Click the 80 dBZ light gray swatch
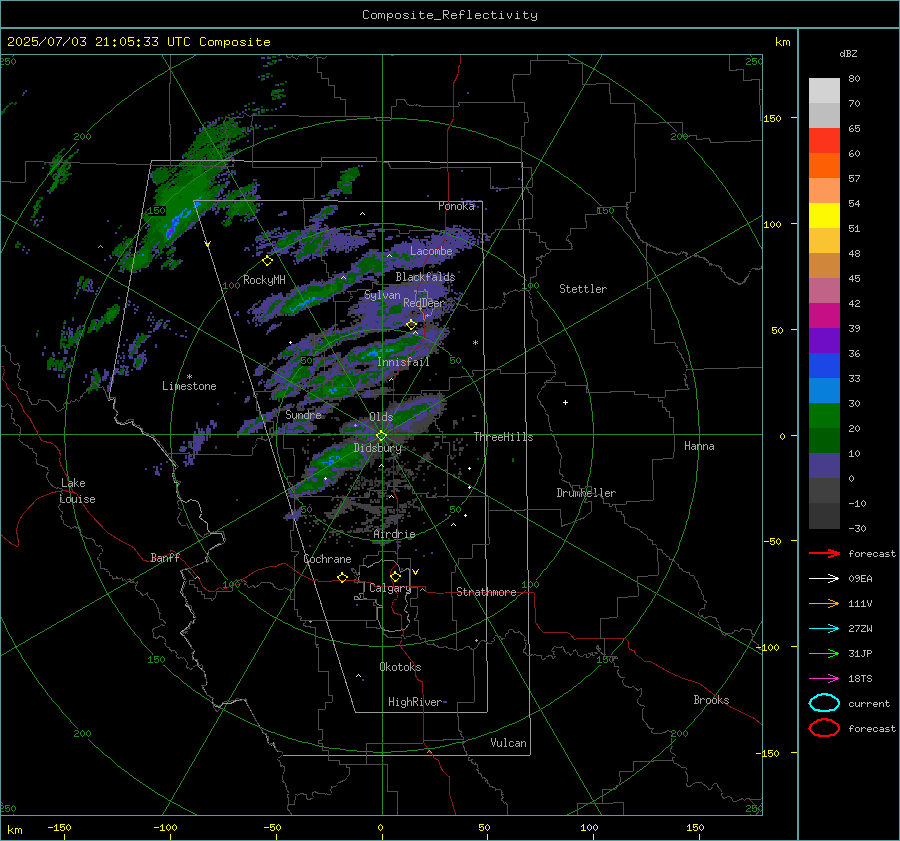The height and width of the screenshot is (841, 900). [x=824, y=91]
